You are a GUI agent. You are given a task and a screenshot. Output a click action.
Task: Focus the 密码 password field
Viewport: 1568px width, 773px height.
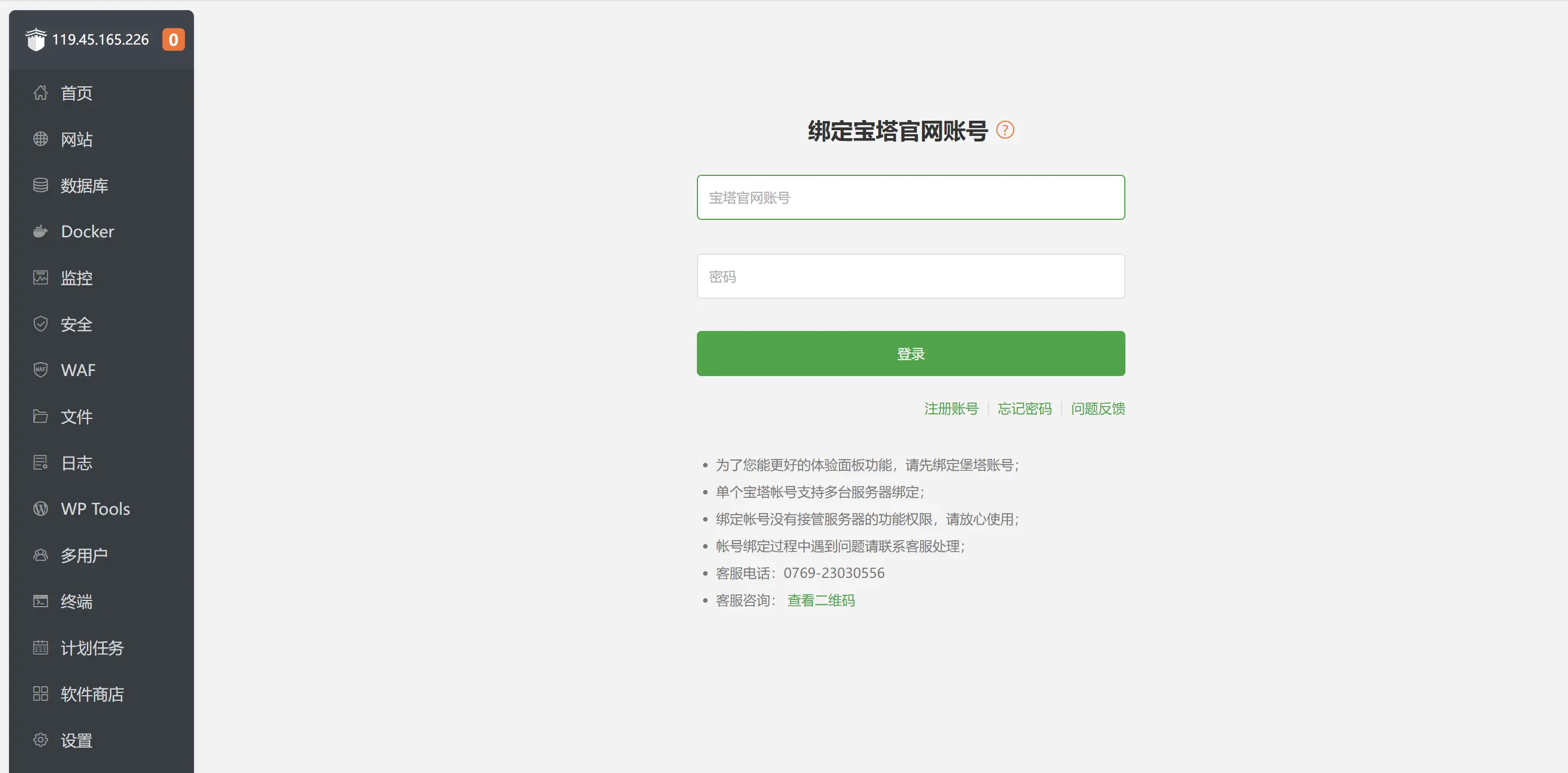click(x=911, y=276)
